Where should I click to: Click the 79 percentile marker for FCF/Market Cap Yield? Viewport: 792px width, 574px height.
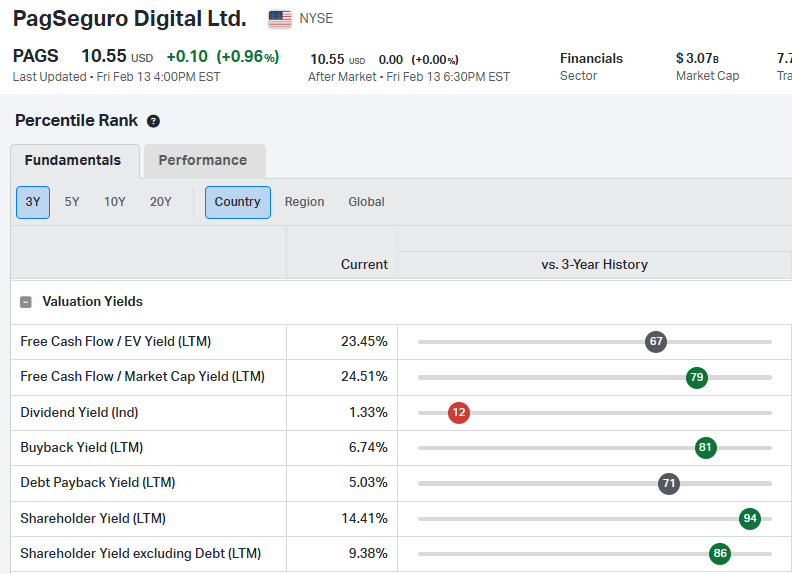pyautogui.click(x=697, y=377)
